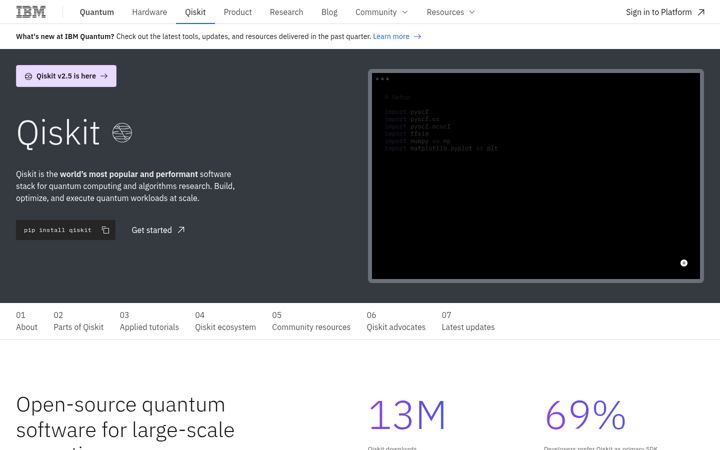Copy the pip install qiskit command
Viewport: 720px width, 450px height.
coord(105,230)
